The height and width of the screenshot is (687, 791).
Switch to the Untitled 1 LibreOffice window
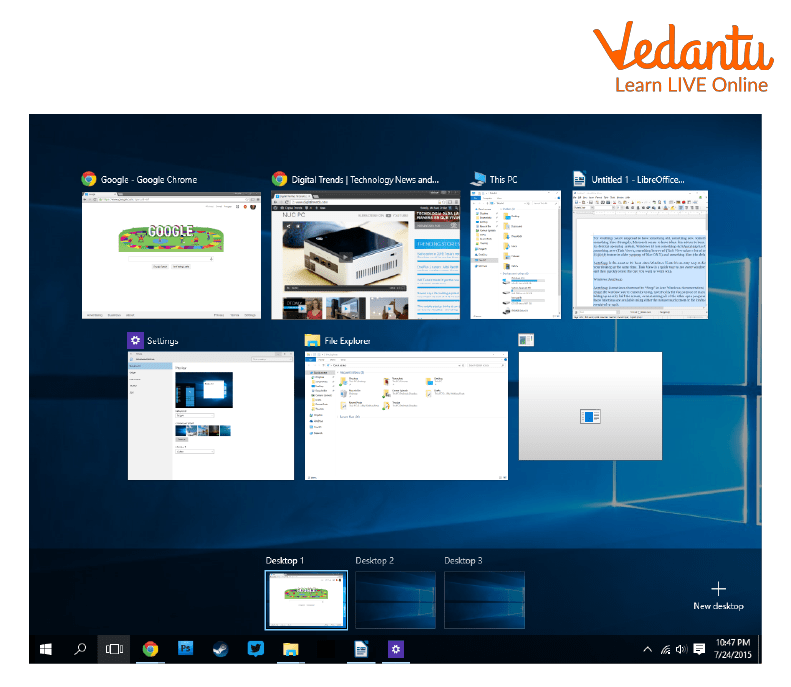(638, 255)
